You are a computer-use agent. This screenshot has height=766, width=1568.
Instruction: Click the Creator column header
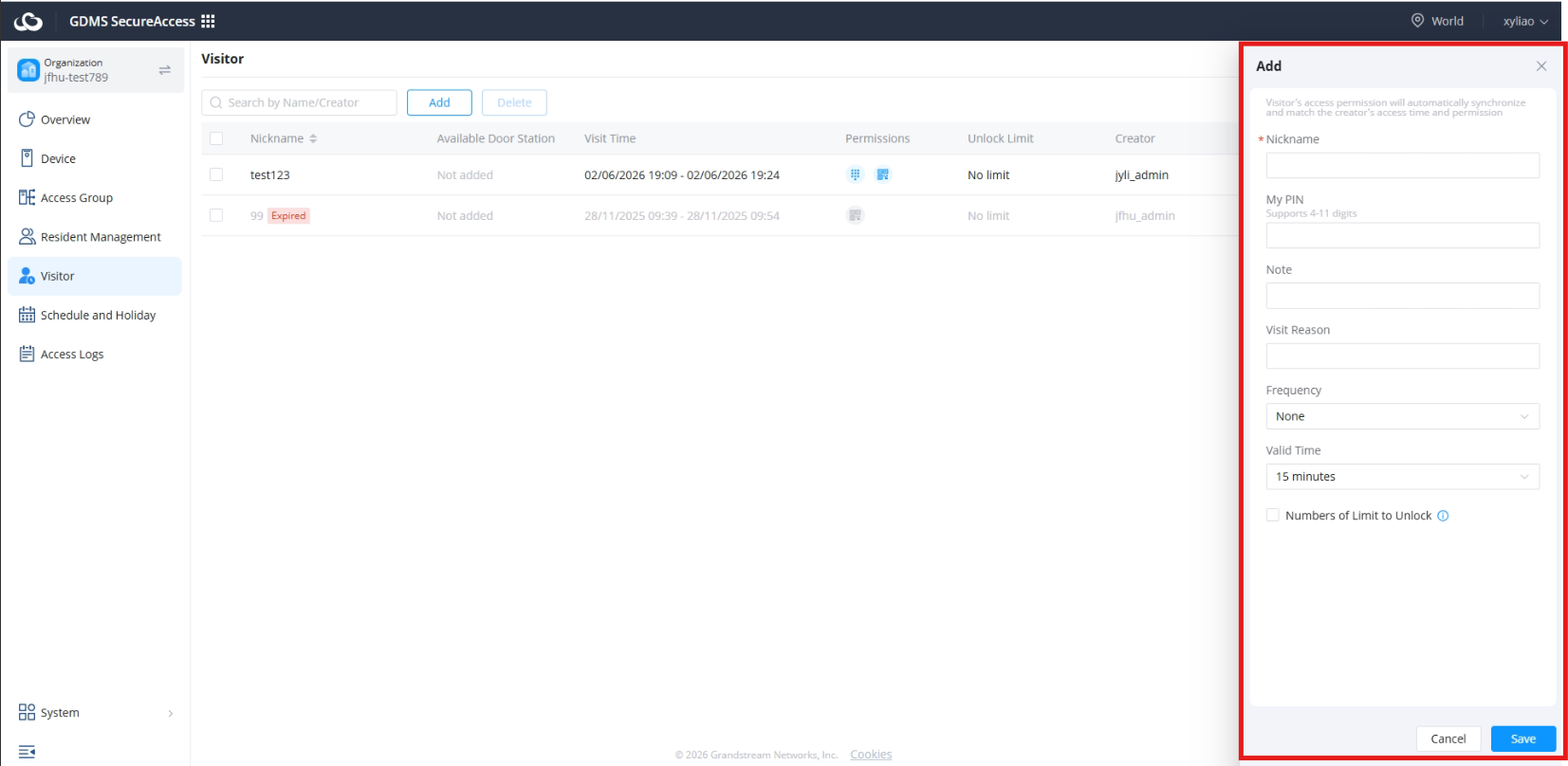1134,138
